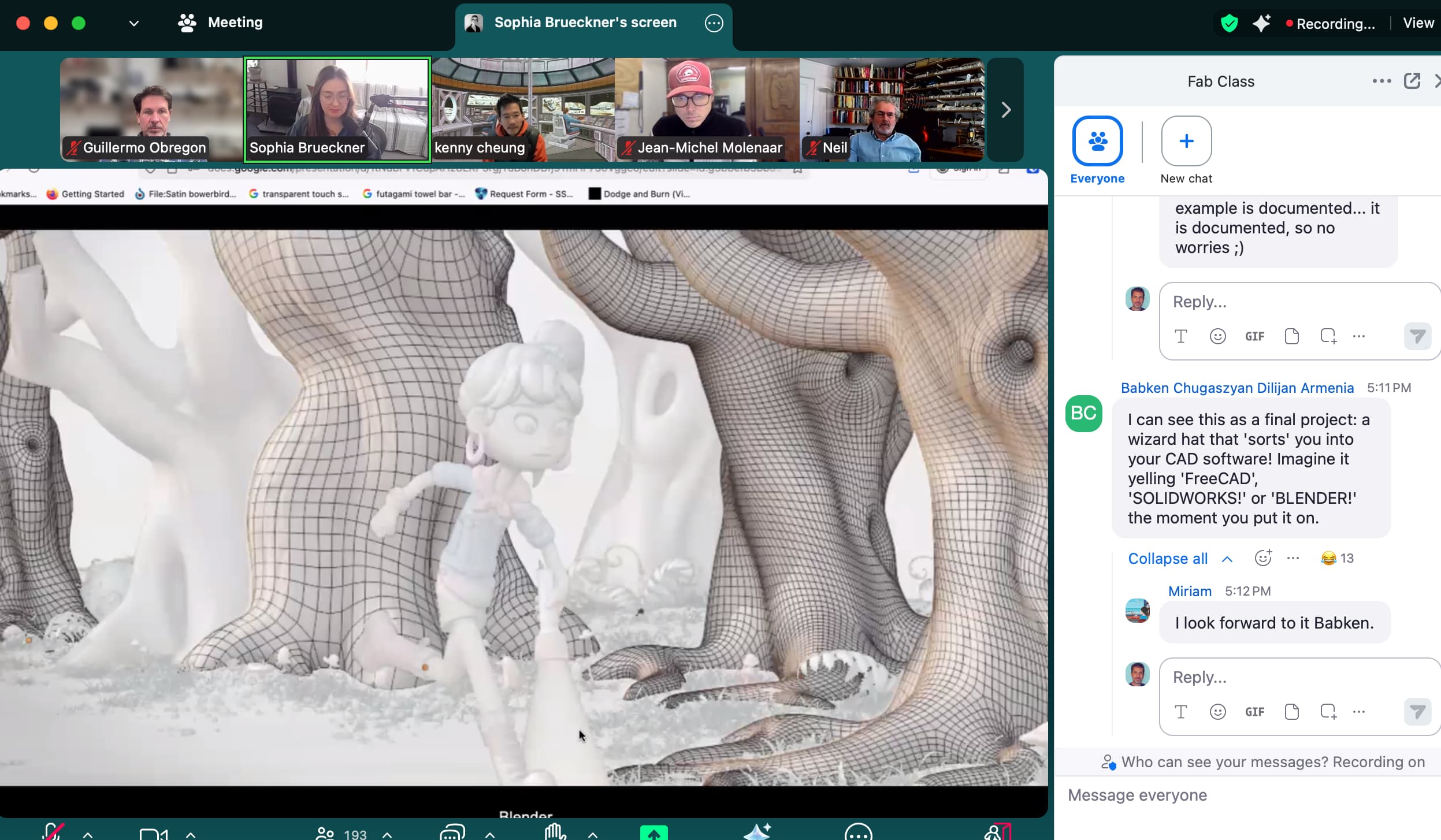This screenshot has width=1441, height=840.
Task: Collapse all replies in the Babken thread
Action: 1168,559
